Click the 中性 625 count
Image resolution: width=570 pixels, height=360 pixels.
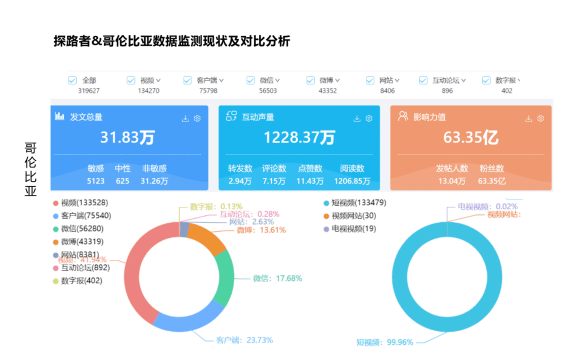[123, 175]
